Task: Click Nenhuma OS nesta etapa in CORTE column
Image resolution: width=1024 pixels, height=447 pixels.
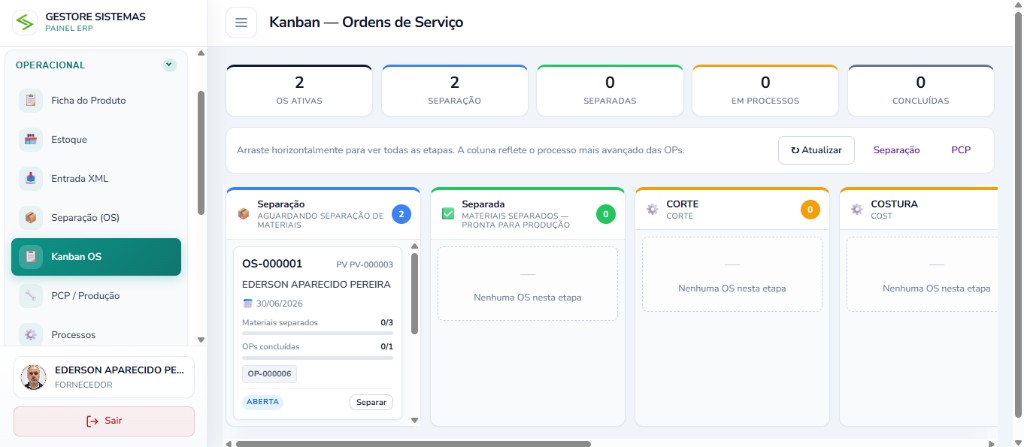Action: tap(732, 288)
